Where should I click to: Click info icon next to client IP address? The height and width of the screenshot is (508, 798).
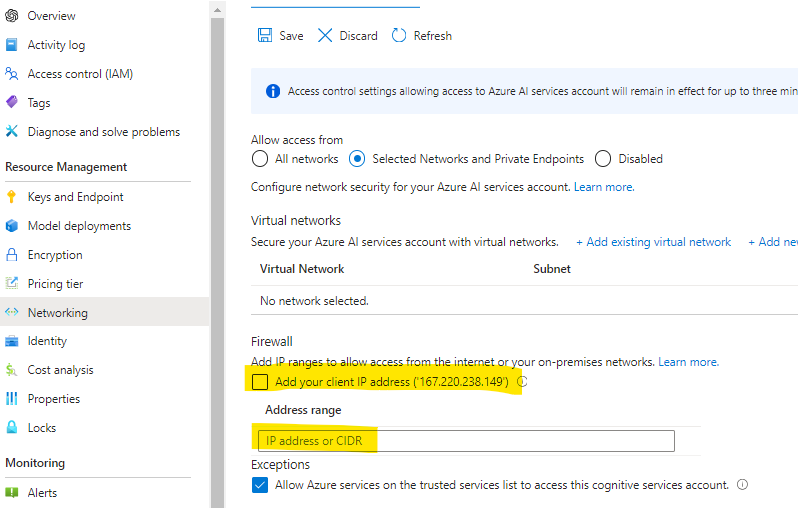tap(522, 381)
